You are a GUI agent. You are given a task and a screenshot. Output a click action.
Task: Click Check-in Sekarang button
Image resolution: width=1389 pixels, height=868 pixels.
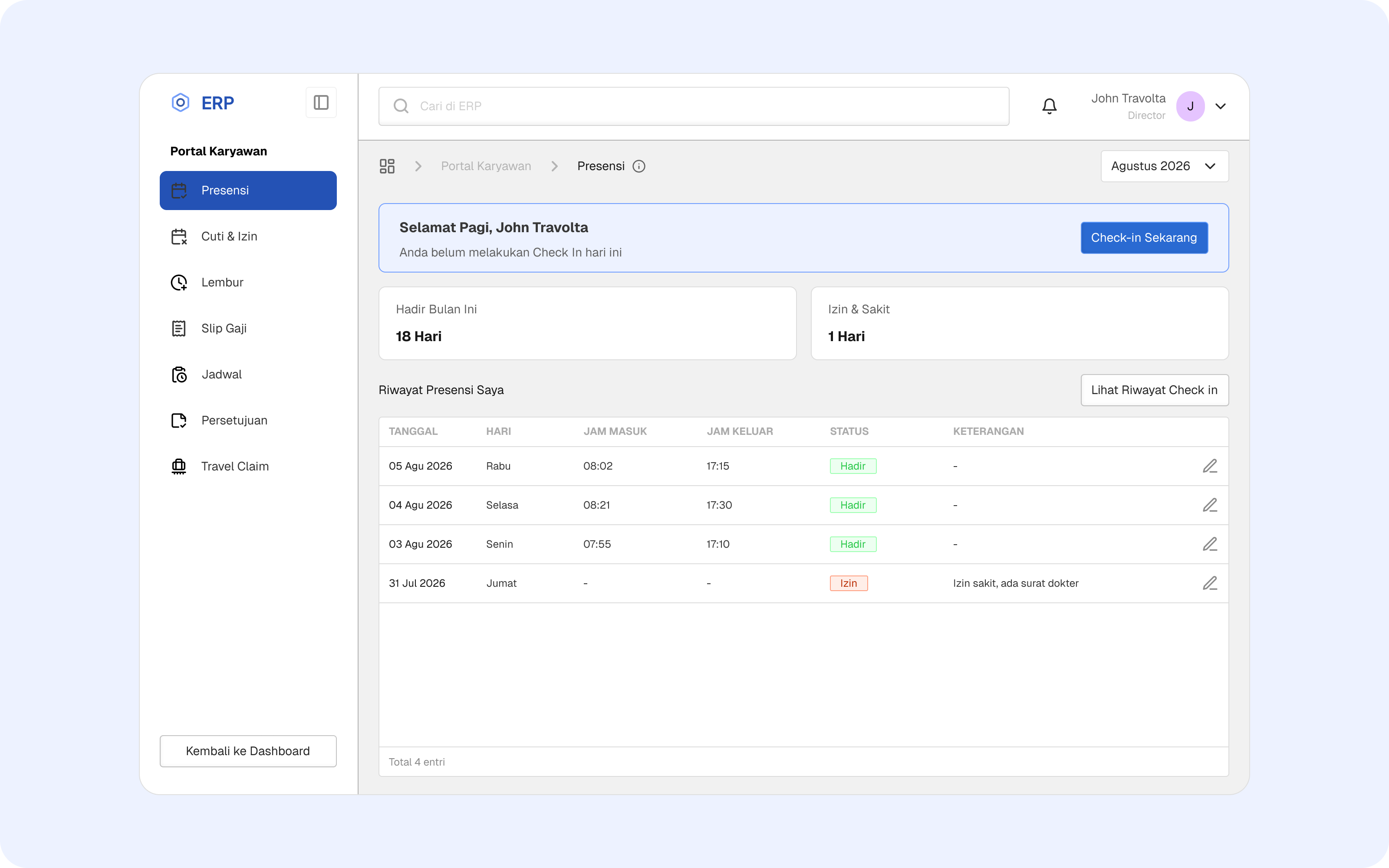point(1144,238)
